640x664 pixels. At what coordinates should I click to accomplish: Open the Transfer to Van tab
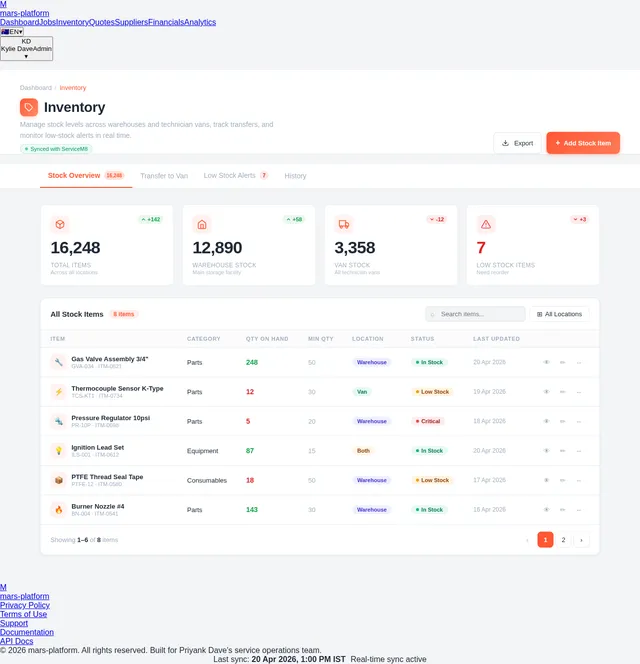[x=164, y=176]
